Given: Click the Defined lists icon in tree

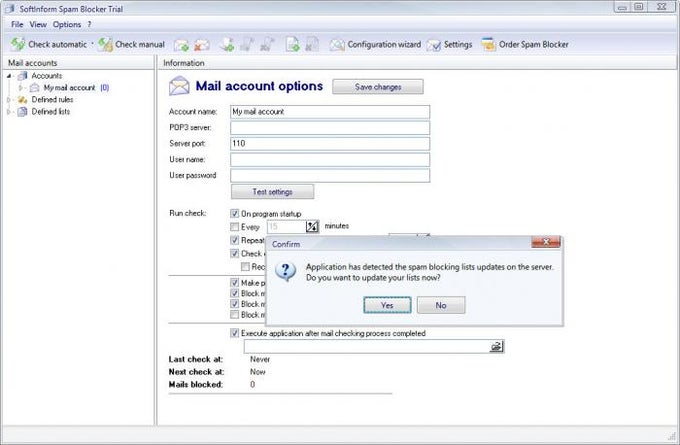Looking at the screenshot, I should coord(23,111).
